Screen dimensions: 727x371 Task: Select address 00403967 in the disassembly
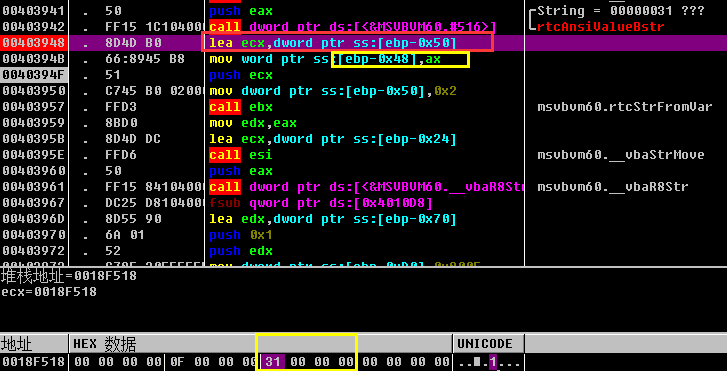tap(33, 203)
